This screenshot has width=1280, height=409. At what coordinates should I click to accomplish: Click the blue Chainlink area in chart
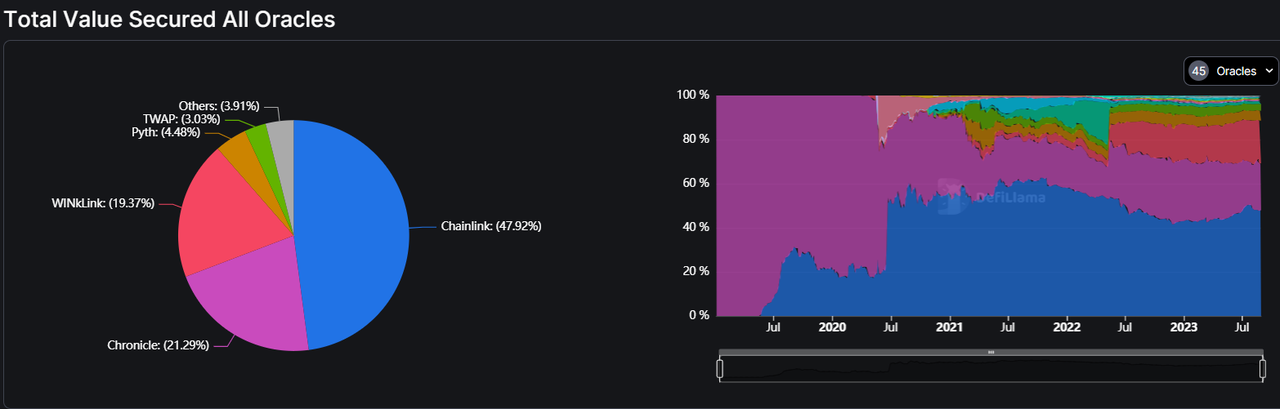[1000, 260]
